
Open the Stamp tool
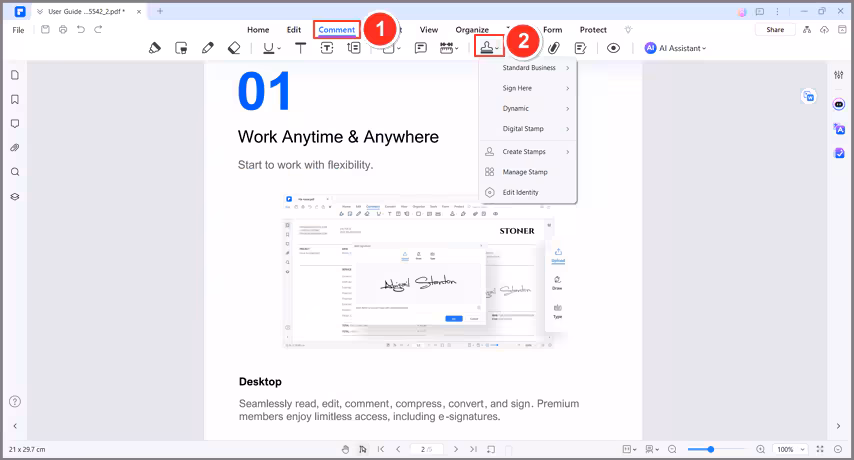tap(487, 48)
